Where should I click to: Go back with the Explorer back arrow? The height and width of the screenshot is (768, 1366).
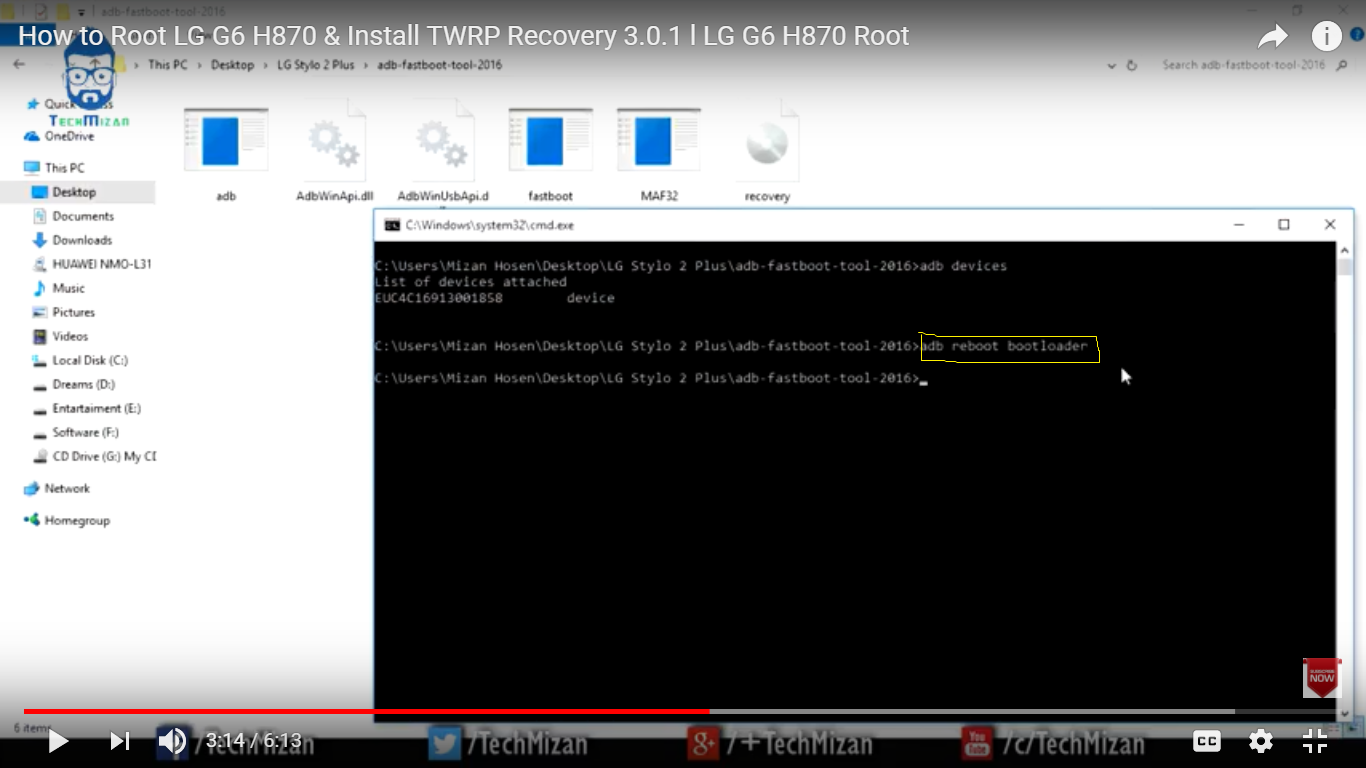(20, 64)
